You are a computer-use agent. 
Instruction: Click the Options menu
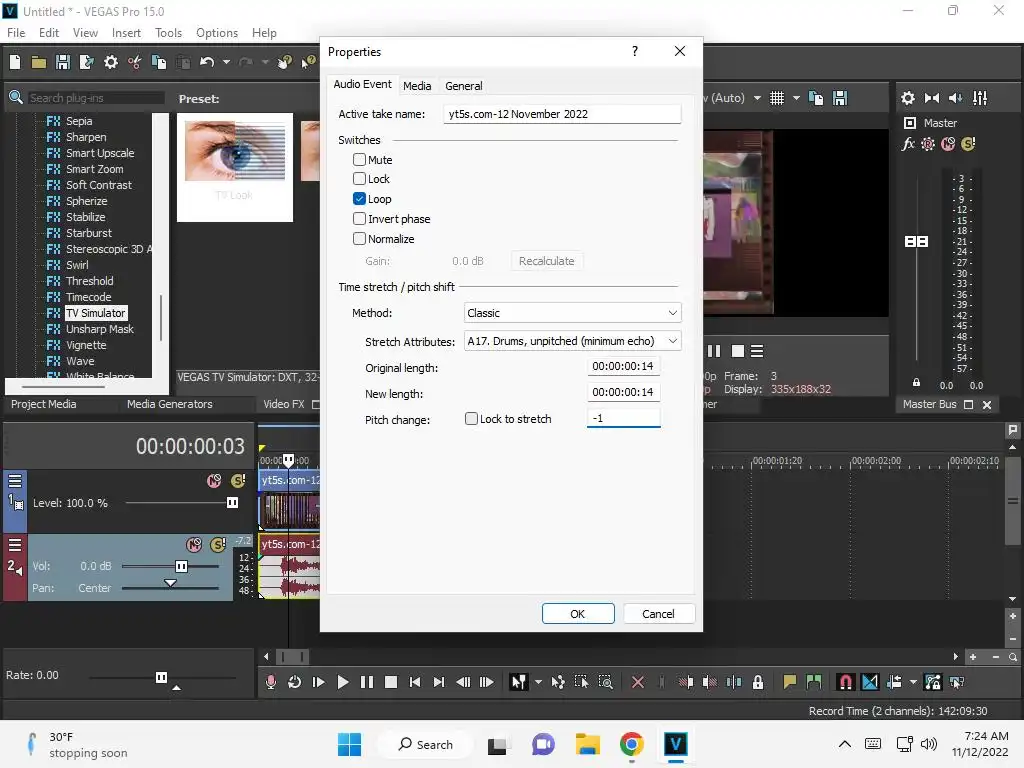pos(217,33)
